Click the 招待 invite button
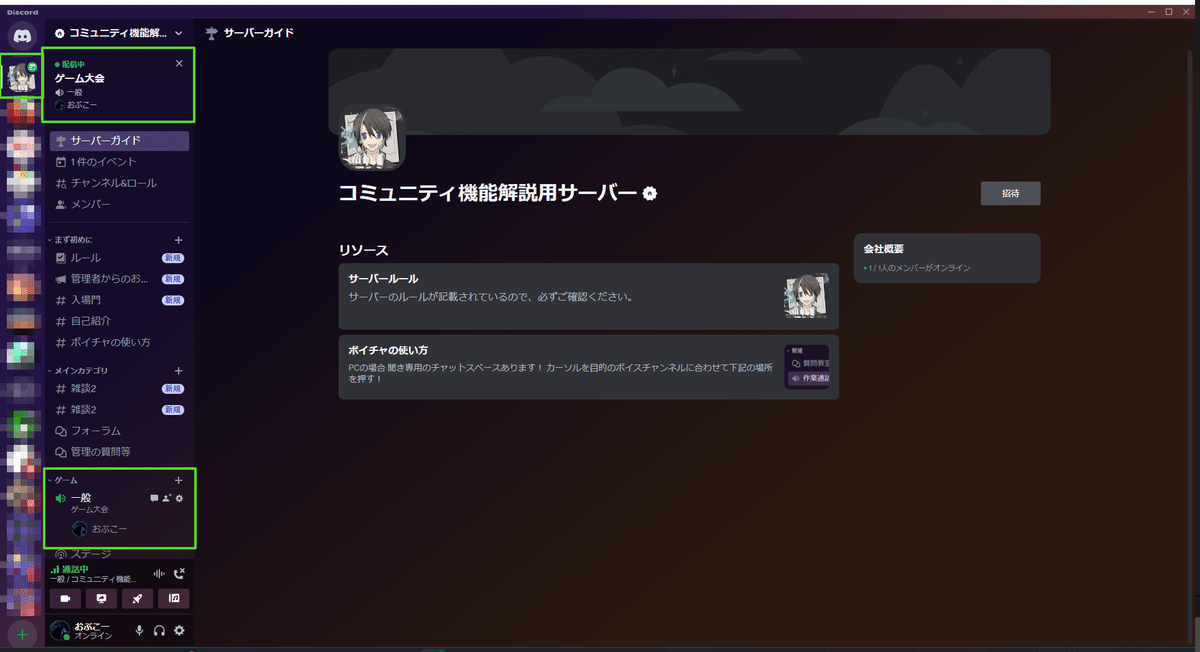 (1010, 194)
